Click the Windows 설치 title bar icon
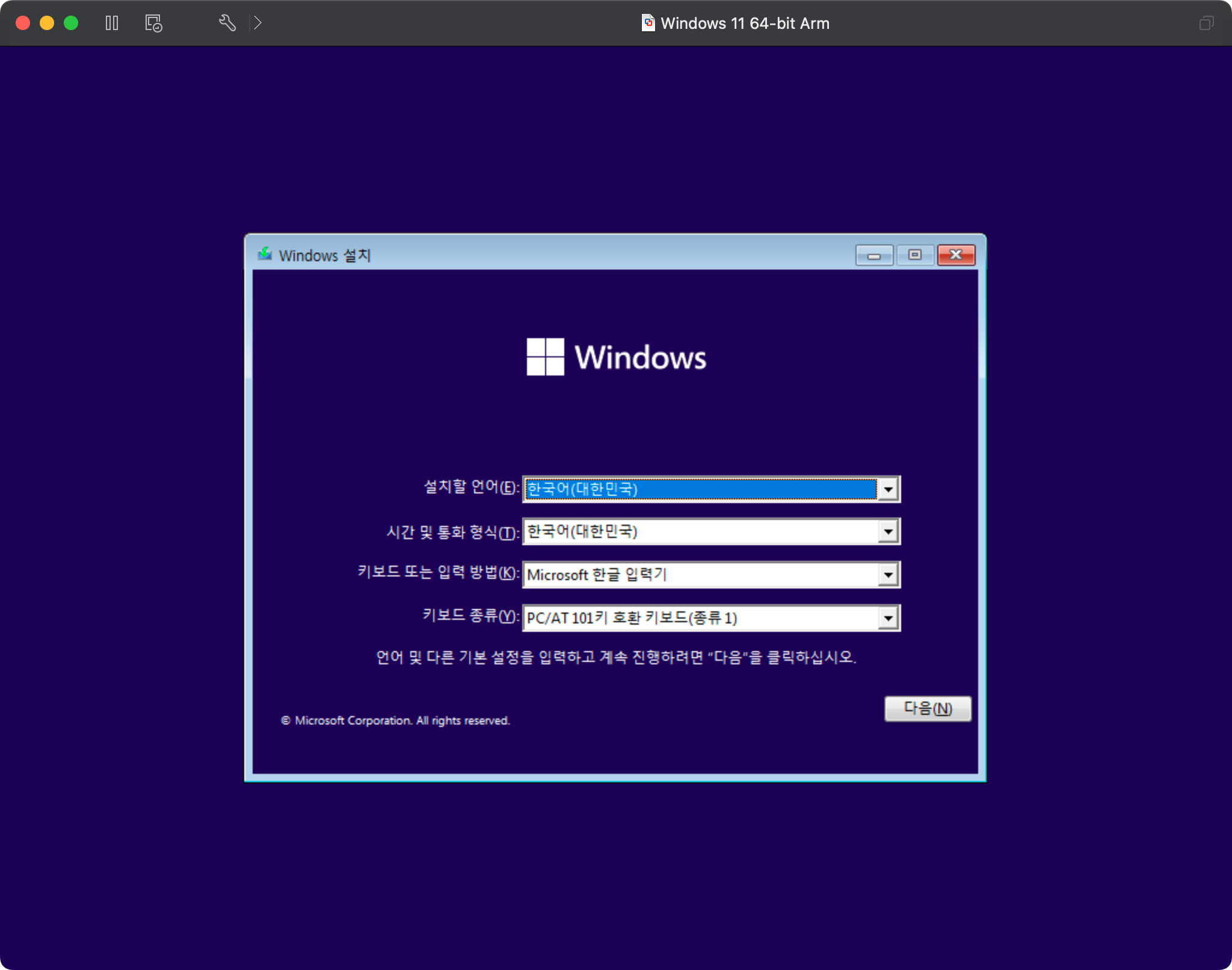Image resolution: width=1232 pixels, height=970 pixels. (265, 254)
